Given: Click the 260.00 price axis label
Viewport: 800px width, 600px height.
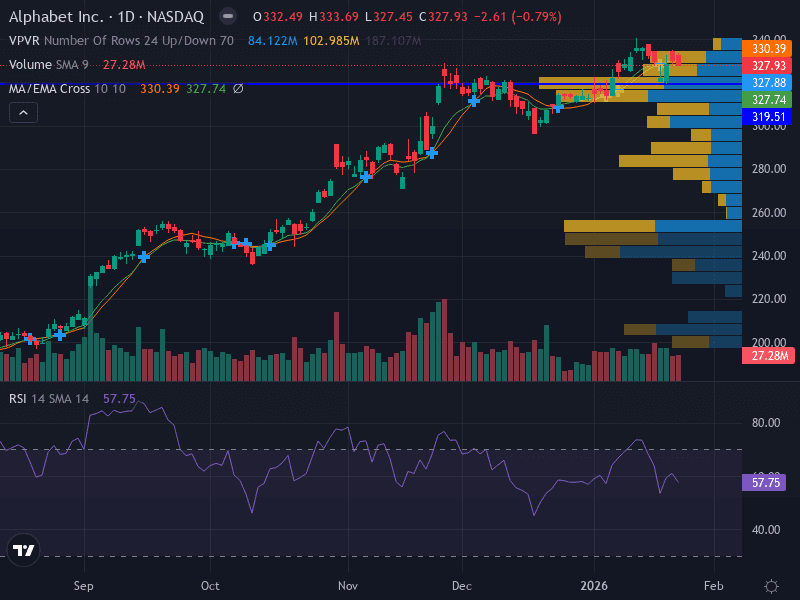Looking at the screenshot, I should [x=769, y=212].
